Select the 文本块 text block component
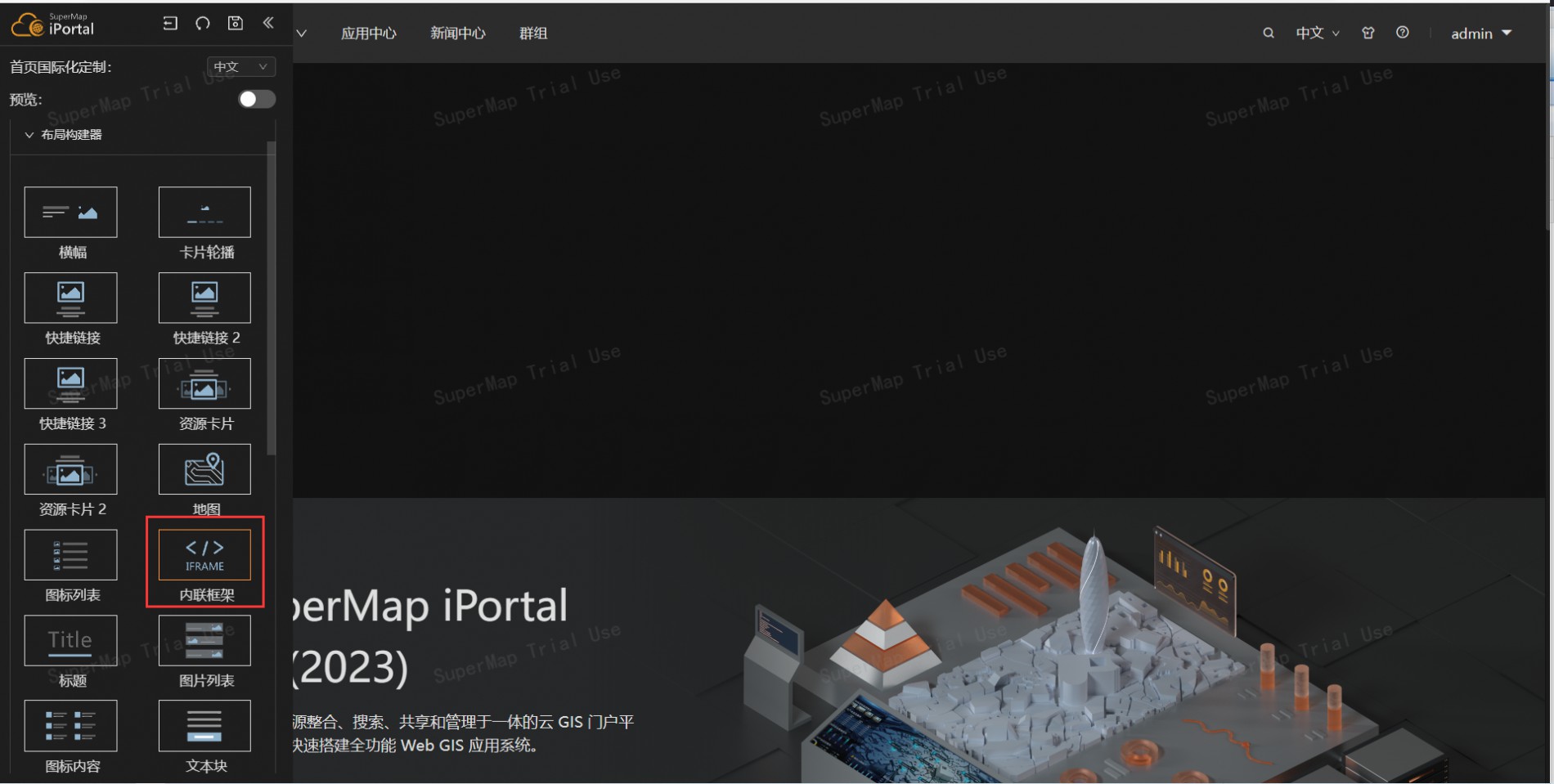Viewport: 1554px width, 784px height. [205, 737]
